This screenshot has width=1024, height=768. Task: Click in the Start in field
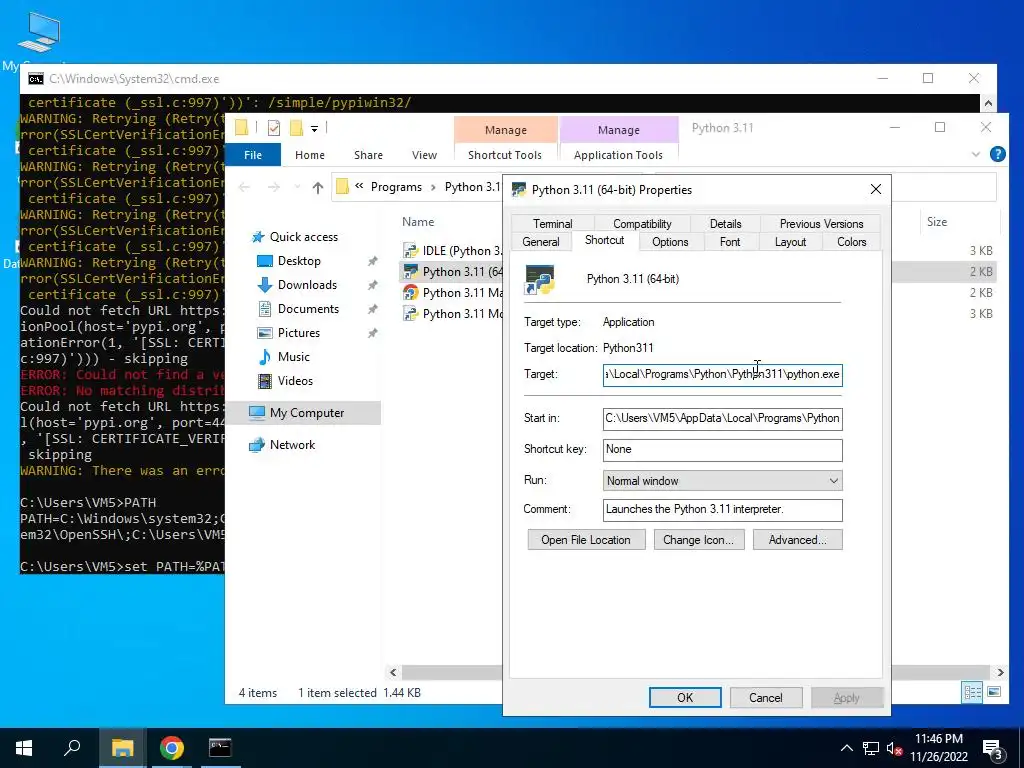tap(722, 419)
